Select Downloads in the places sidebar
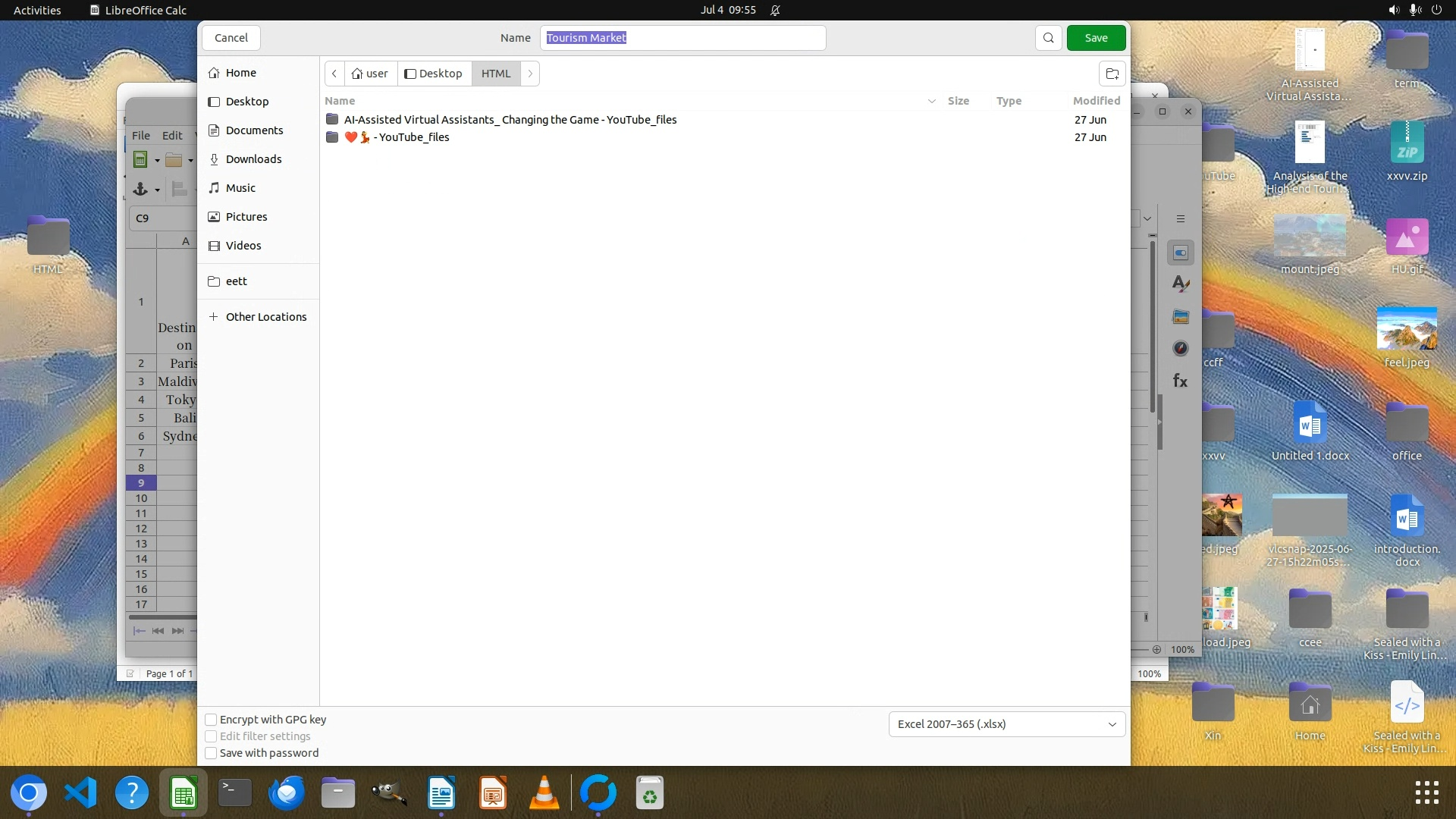 pyautogui.click(x=253, y=159)
